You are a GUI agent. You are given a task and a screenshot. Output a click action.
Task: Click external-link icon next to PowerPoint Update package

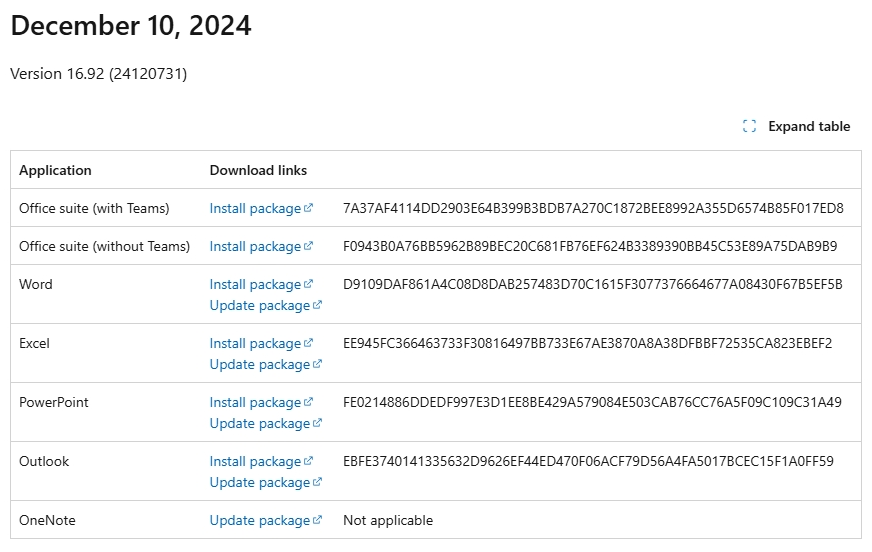tap(317, 422)
